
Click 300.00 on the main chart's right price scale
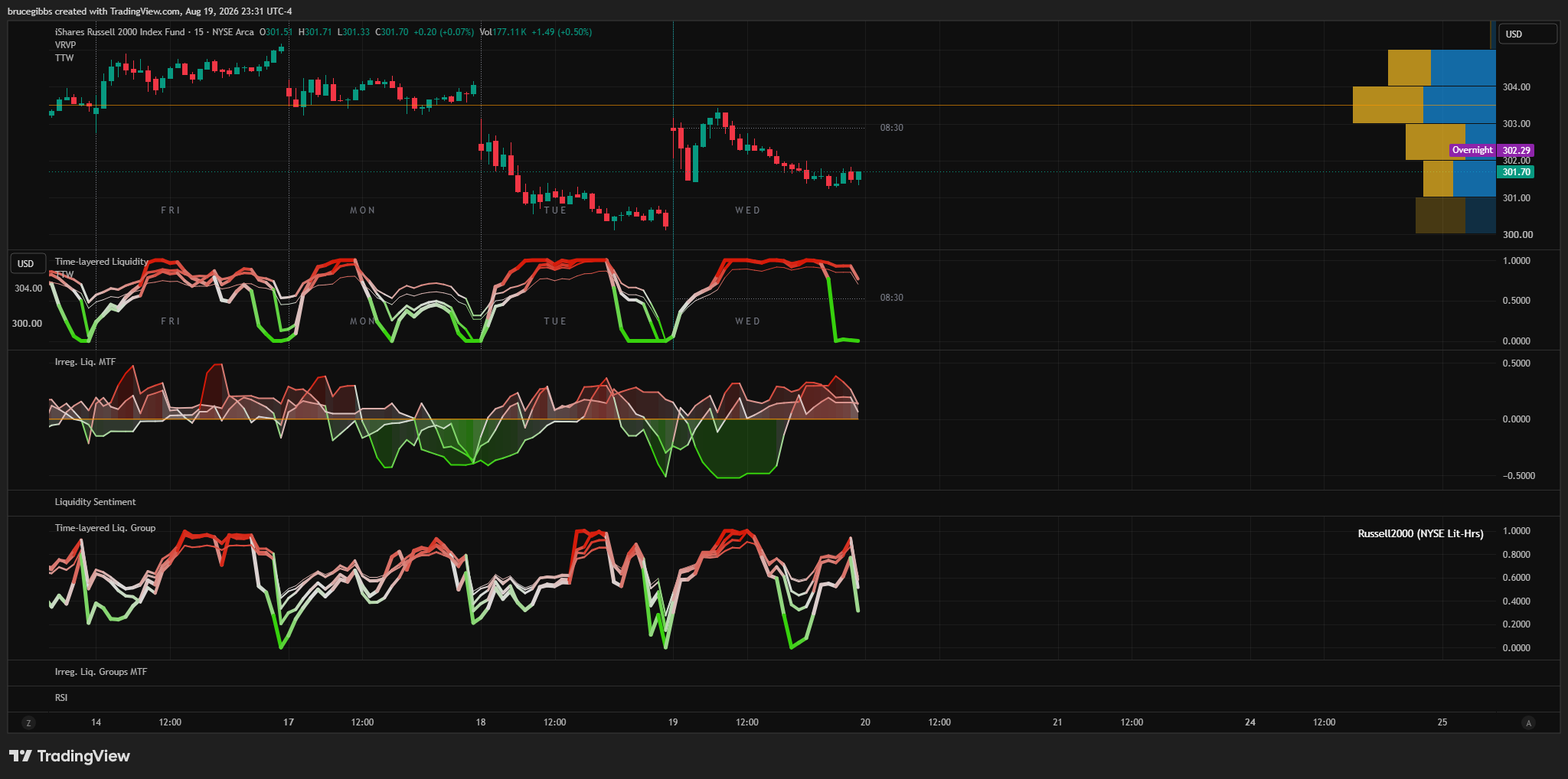tap(1517, 235)
